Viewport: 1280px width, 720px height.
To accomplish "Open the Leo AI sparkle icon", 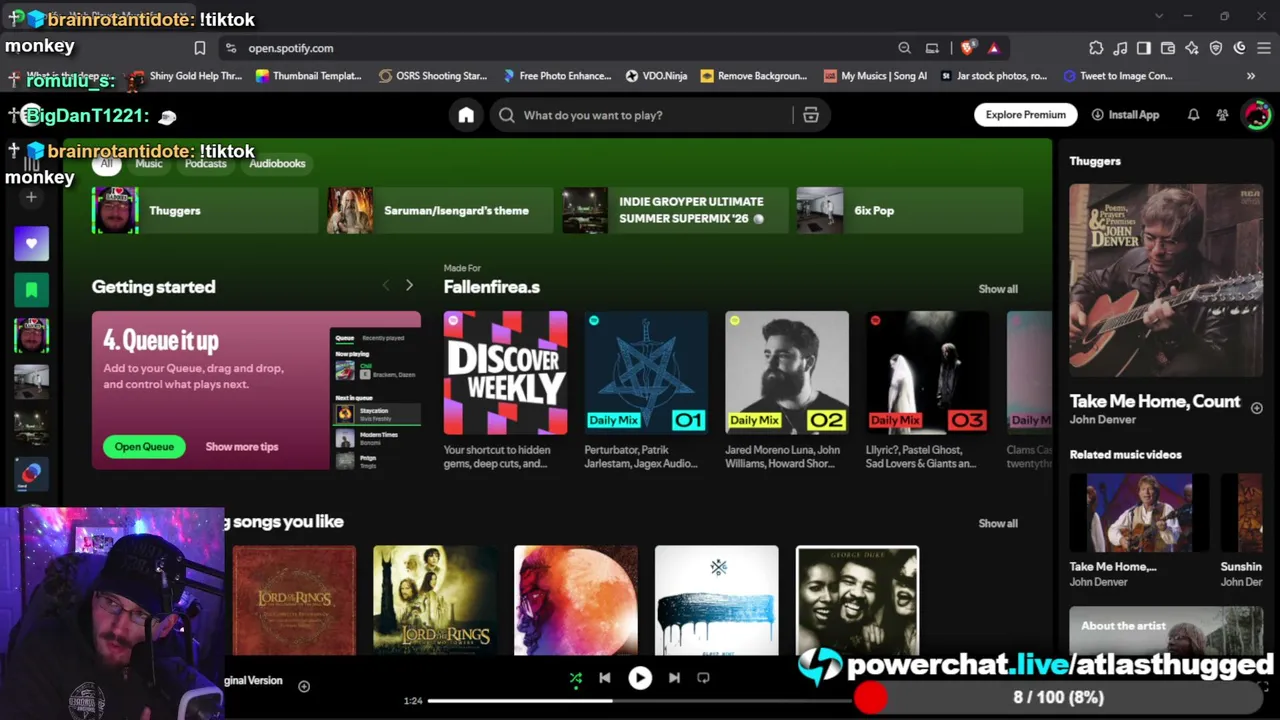I will click(x=1192, y=48).
